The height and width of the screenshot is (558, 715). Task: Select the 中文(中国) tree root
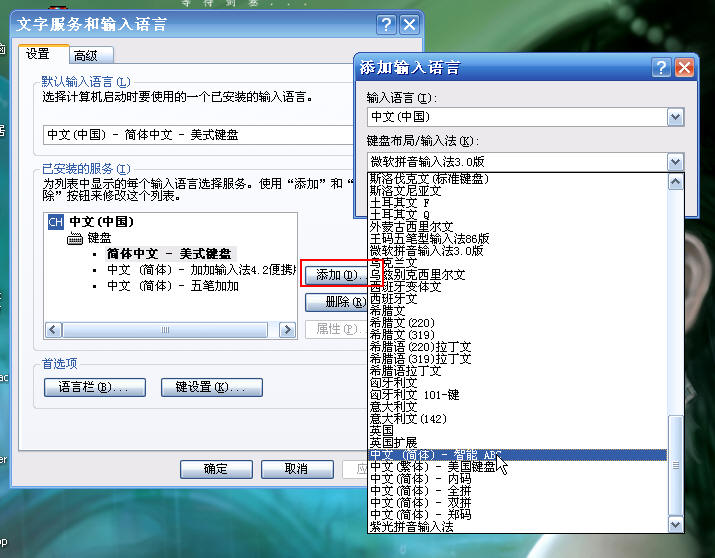(x=101, y=222)
